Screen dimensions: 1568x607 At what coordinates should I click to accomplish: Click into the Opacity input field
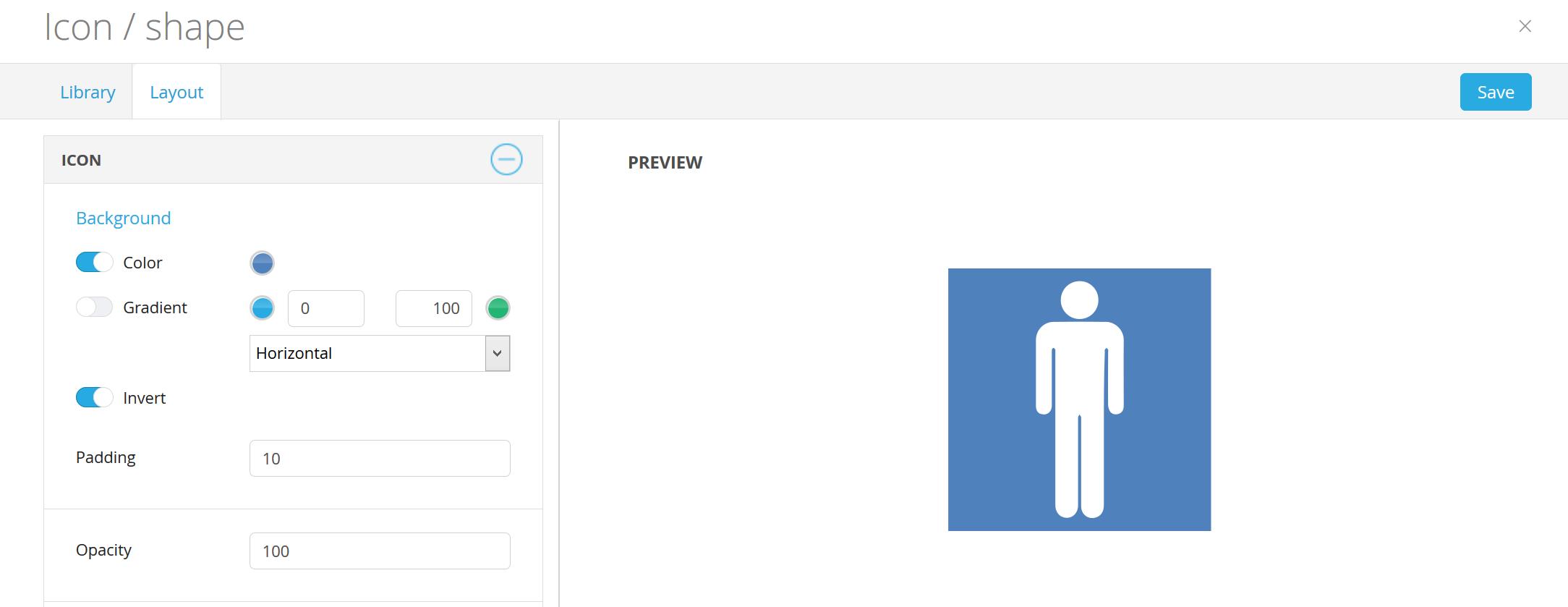[379, 551]
